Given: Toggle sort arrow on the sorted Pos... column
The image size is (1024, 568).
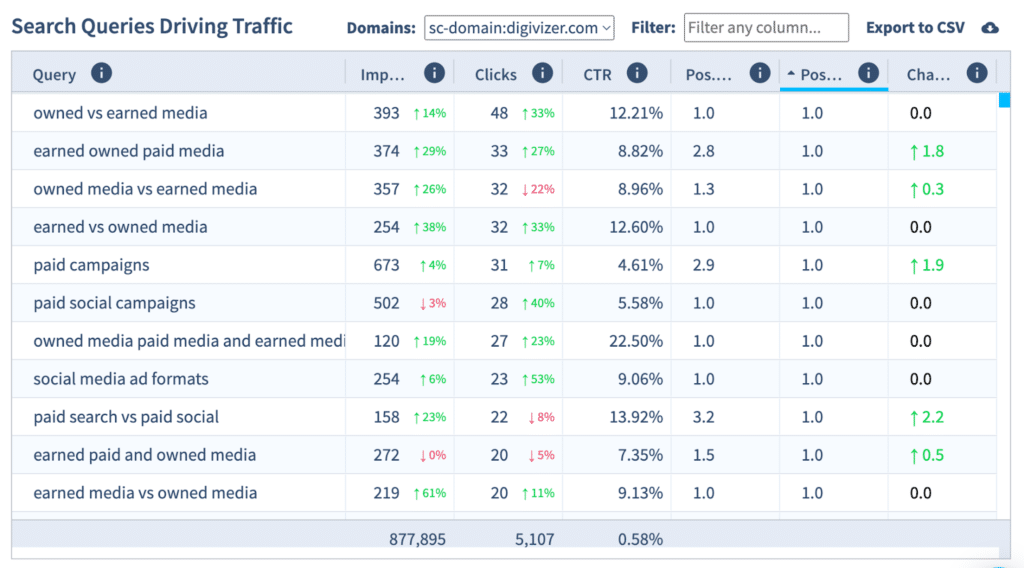Looking at the screenshot, I should (792, 74).
